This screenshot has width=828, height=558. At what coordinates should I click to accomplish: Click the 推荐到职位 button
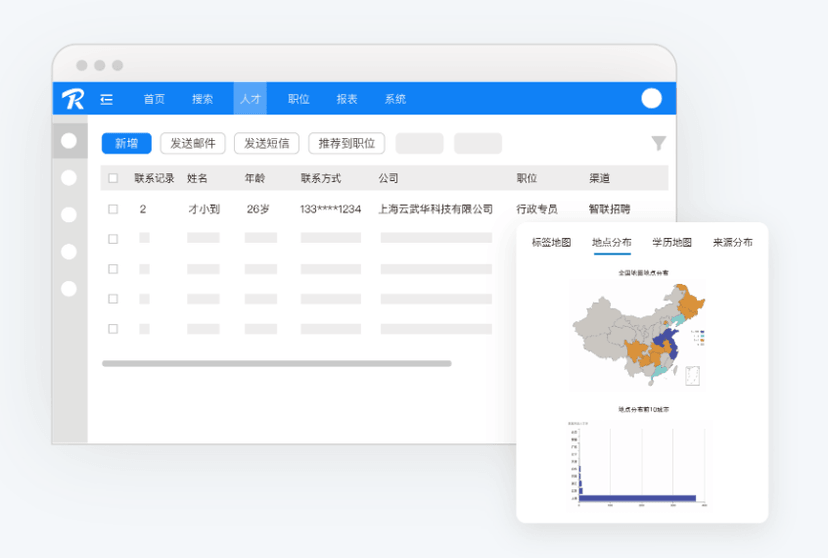coord(346,144)
